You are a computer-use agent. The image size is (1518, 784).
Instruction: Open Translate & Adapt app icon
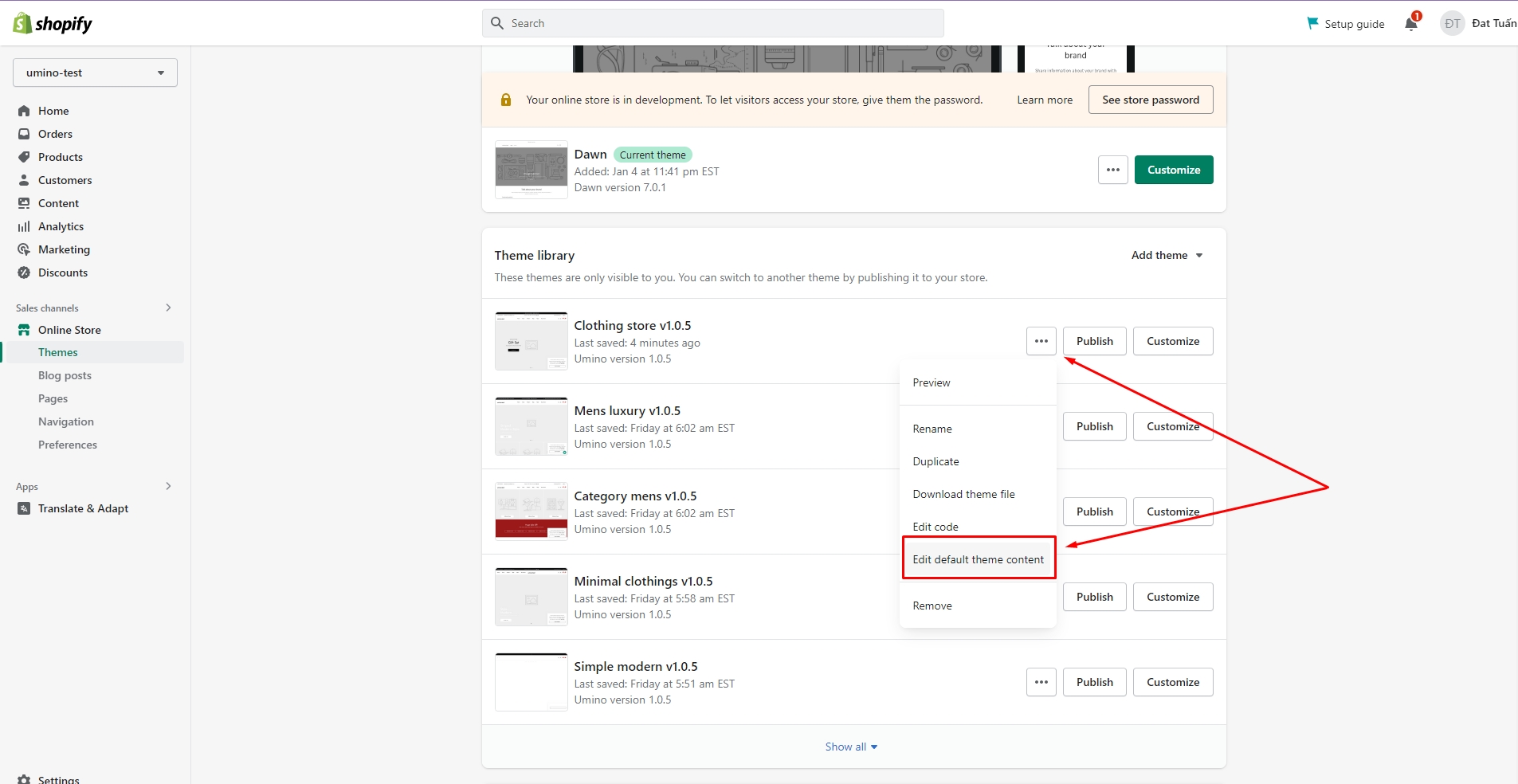[24, 508]
